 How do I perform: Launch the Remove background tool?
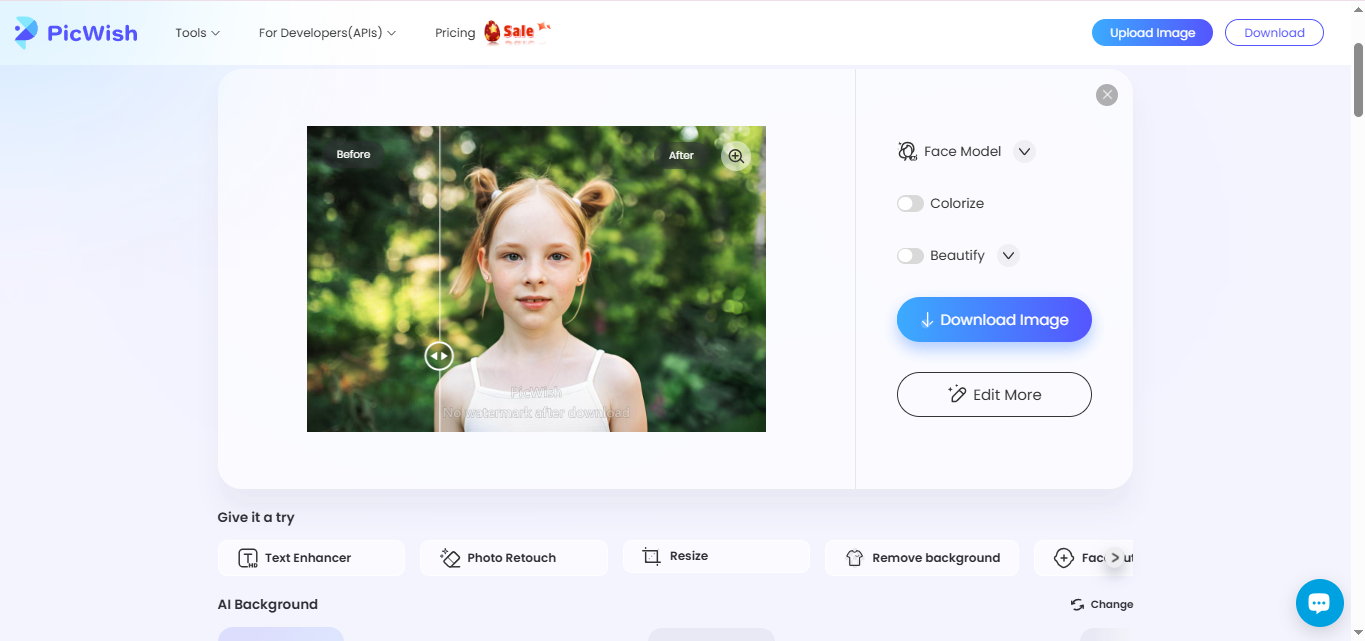[921, 557]
